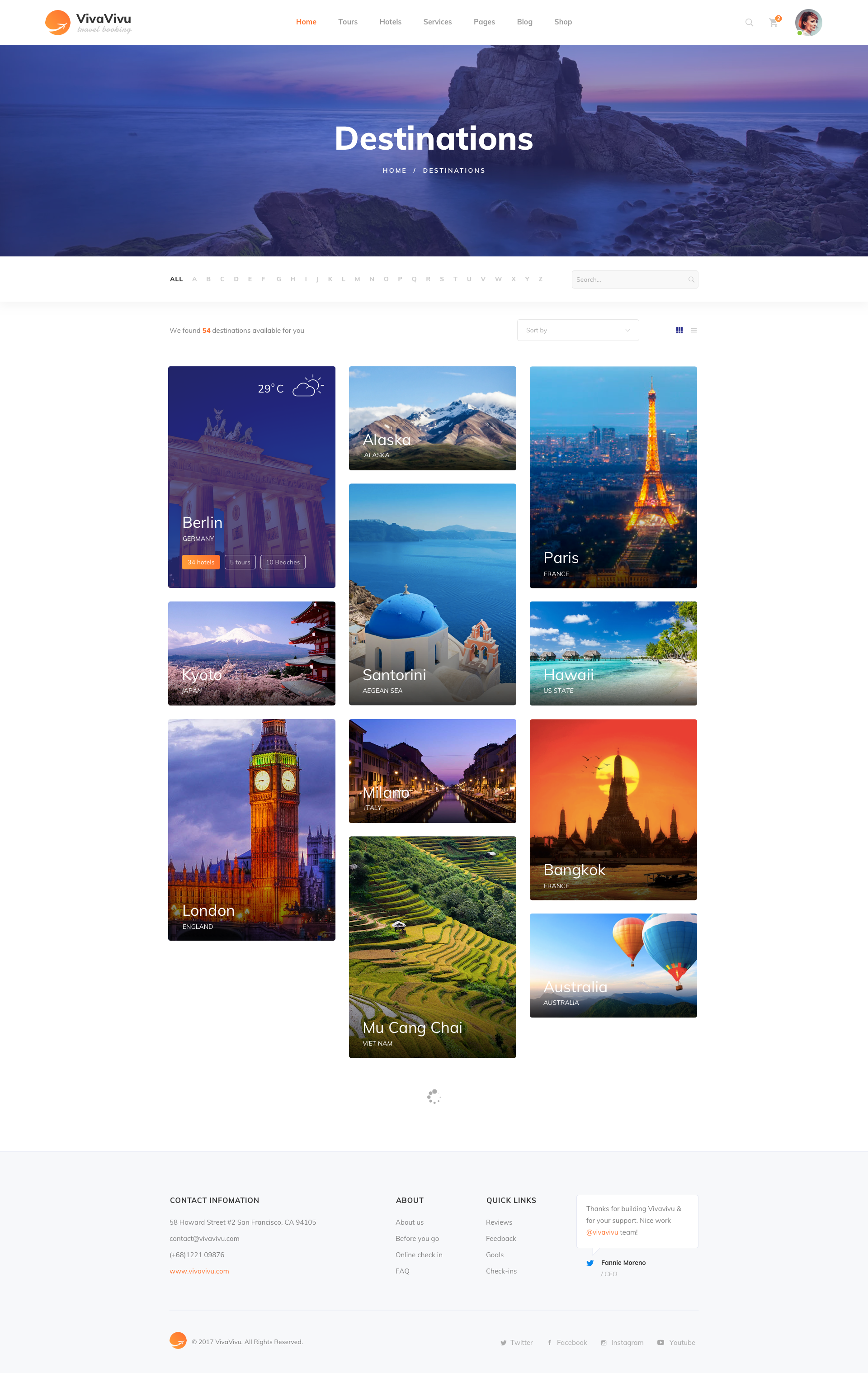
Task: Click the user profile avatar
Action: click(x=808, y=23)
